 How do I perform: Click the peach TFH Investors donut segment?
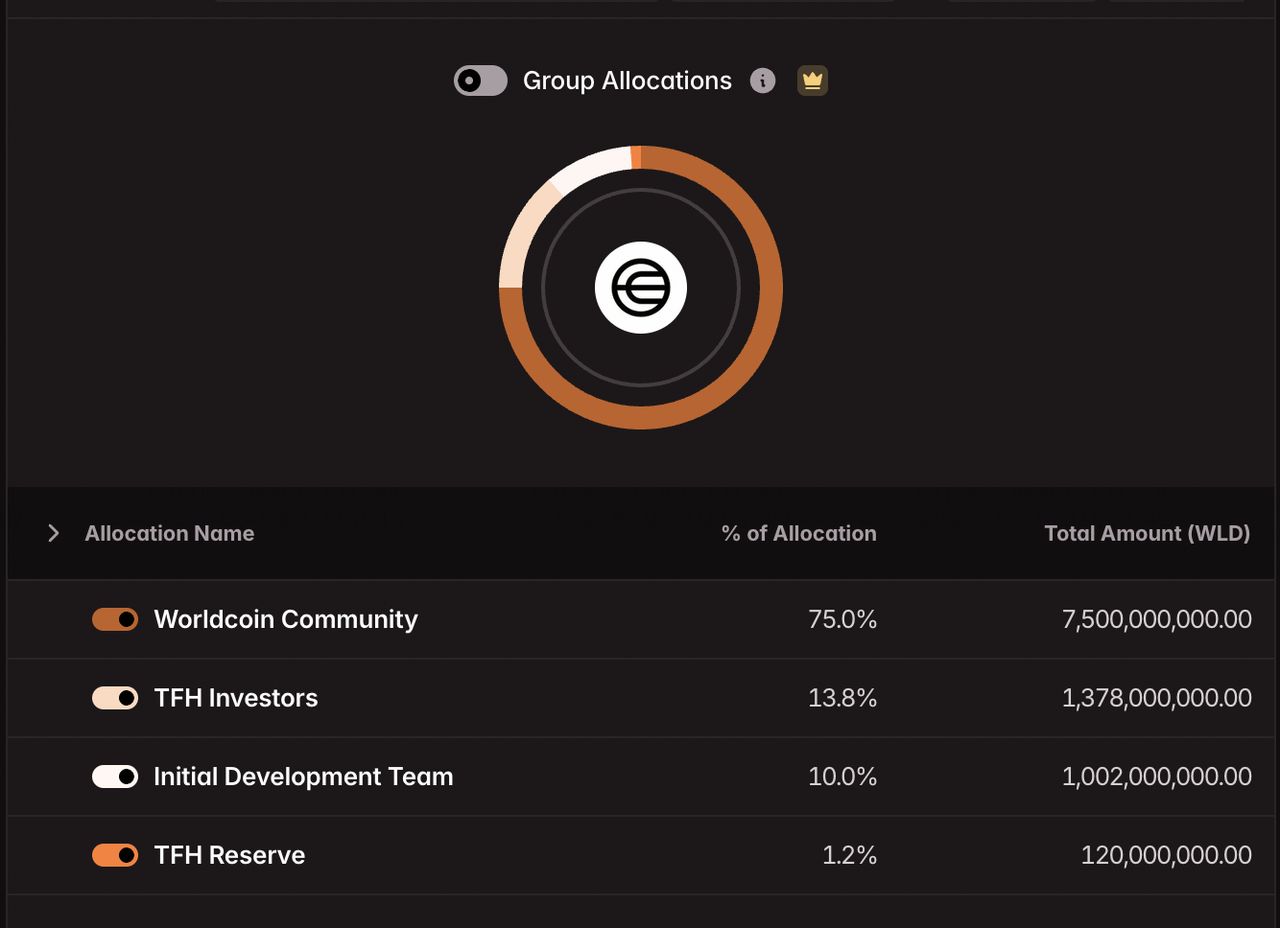[x=520, y=235]
